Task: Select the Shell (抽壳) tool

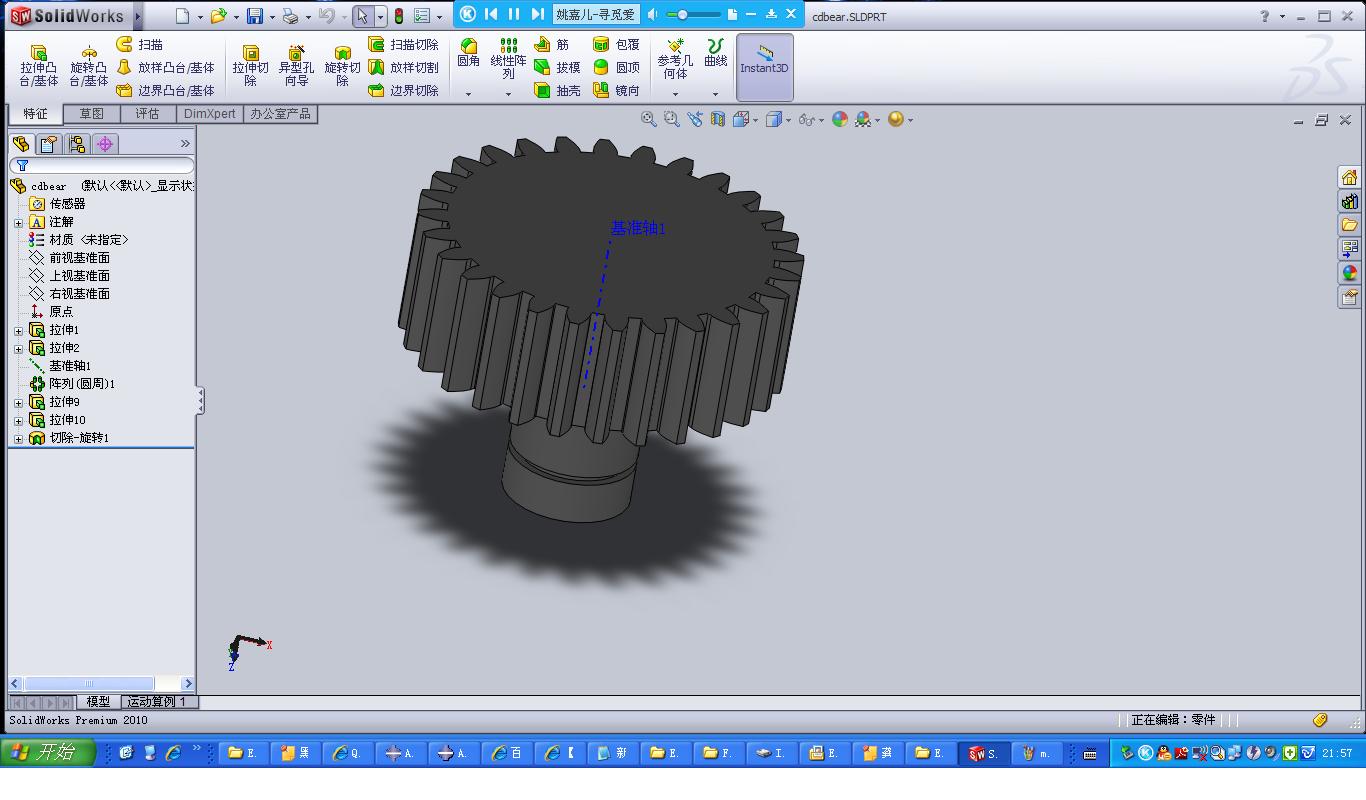Action: point(557,90)
